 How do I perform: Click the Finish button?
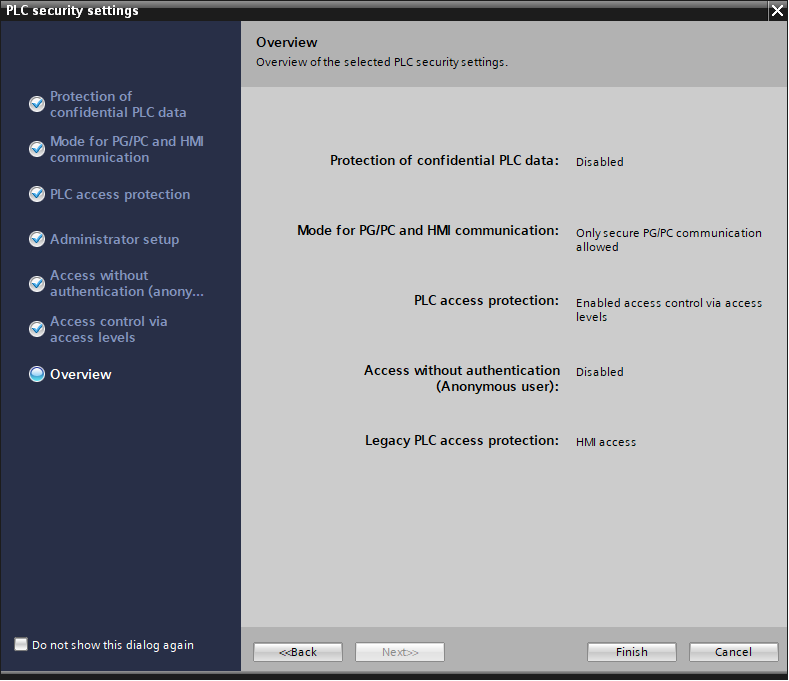(x=631, y=652)
